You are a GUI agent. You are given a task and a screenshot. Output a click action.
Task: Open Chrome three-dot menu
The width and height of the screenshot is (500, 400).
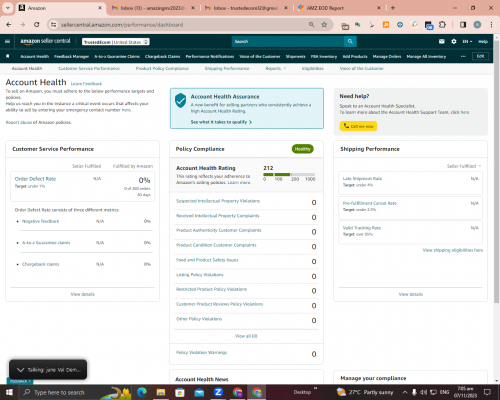(491, 25)
